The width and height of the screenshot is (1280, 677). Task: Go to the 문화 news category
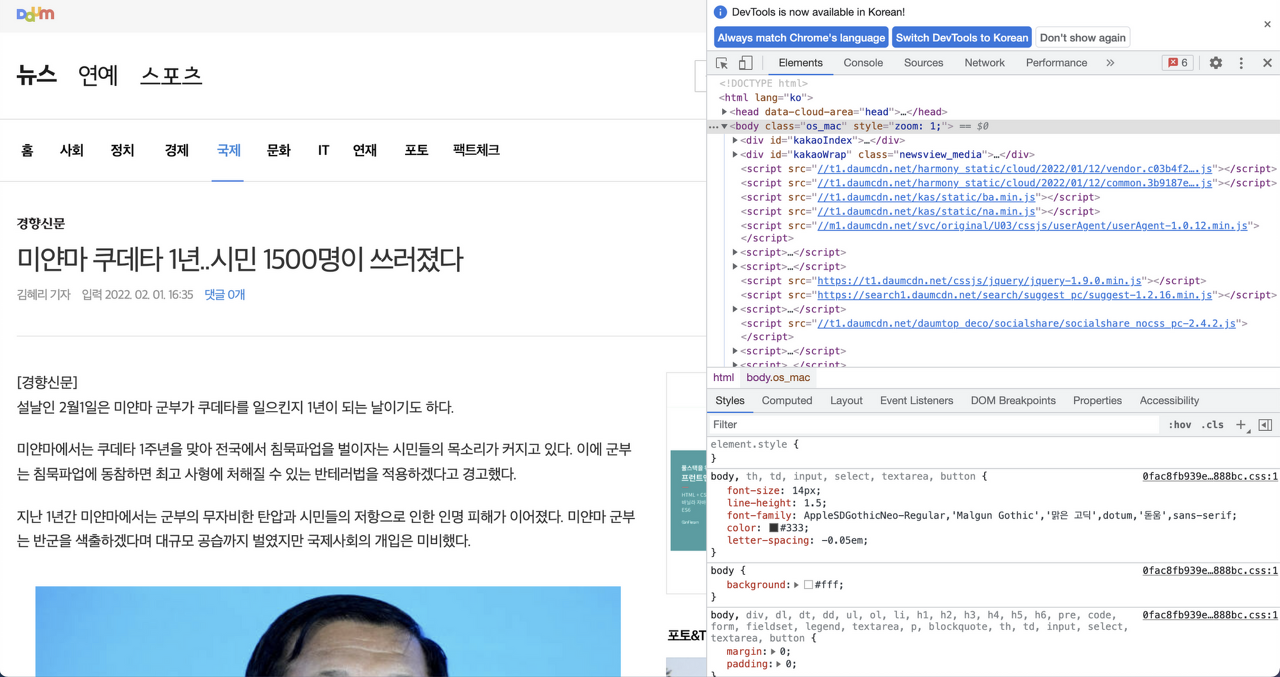tap(278, 151)
